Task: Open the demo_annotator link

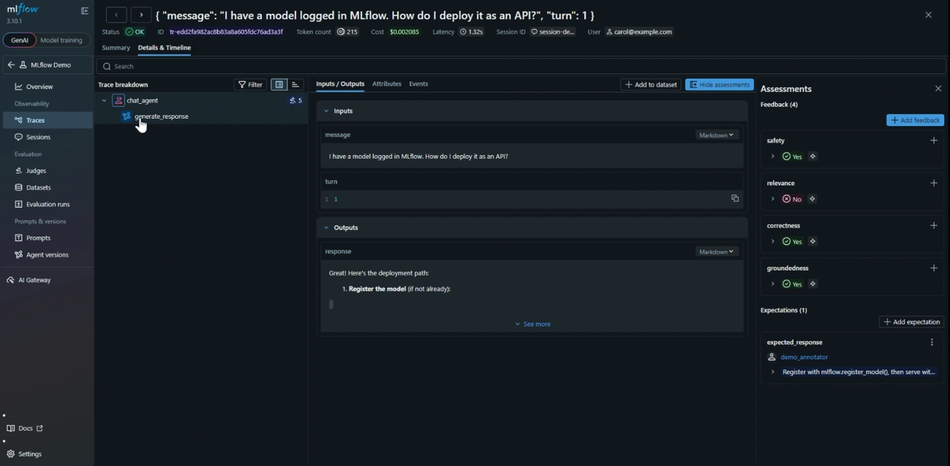Action: pyautogui.click(x=804, y=358)
